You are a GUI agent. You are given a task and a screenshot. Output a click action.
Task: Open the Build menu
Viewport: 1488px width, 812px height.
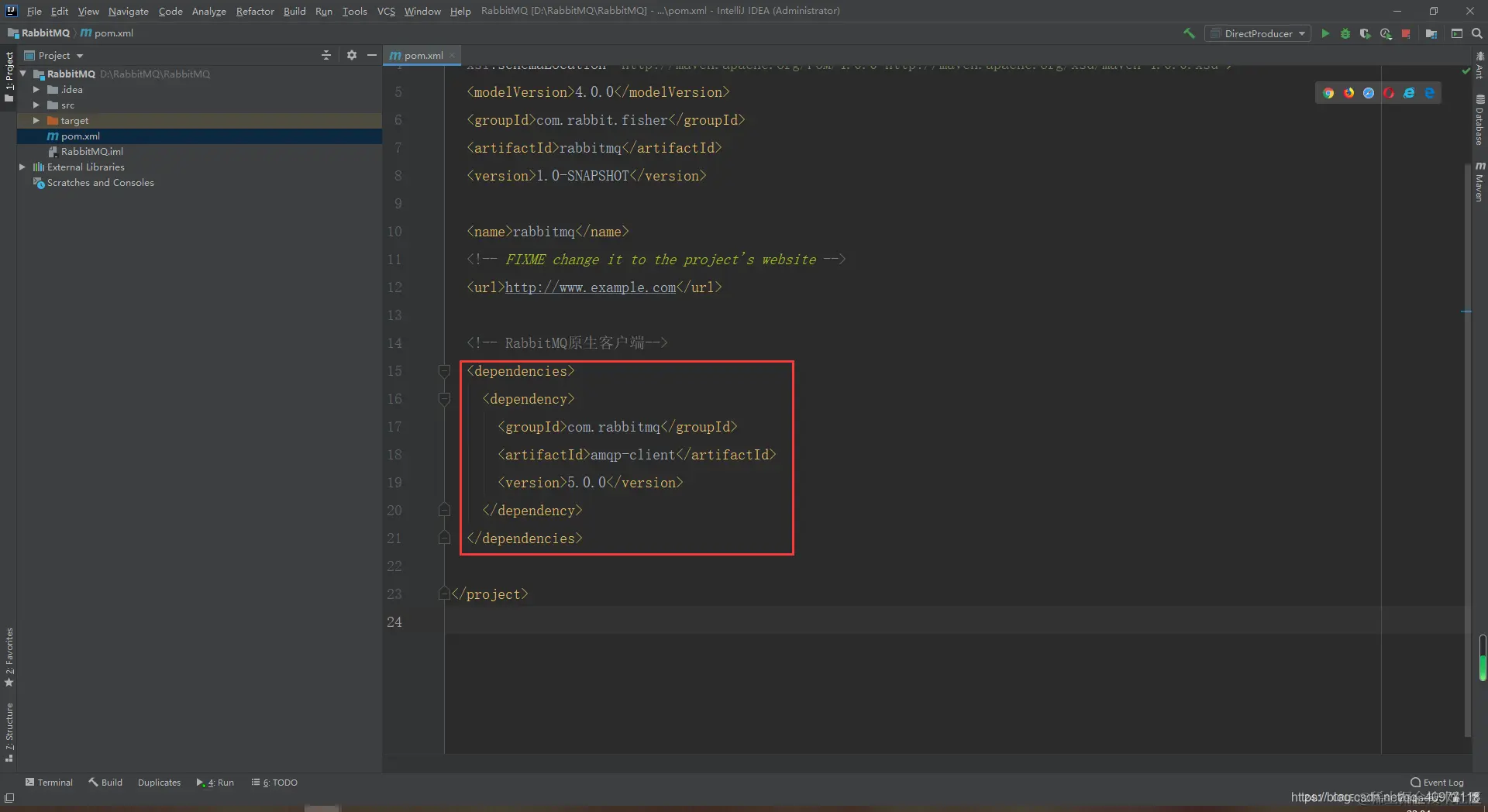click(294, 11)
